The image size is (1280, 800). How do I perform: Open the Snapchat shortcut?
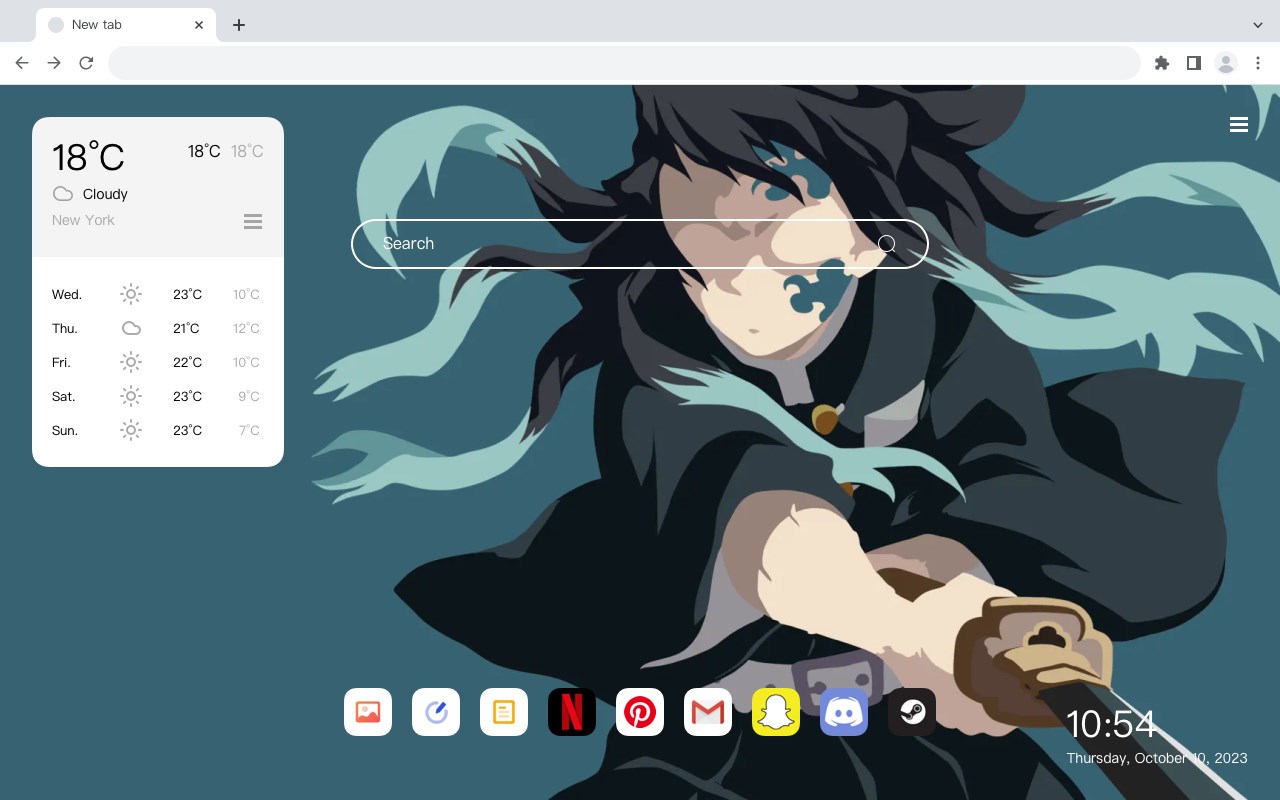click(x=776, y=712)
